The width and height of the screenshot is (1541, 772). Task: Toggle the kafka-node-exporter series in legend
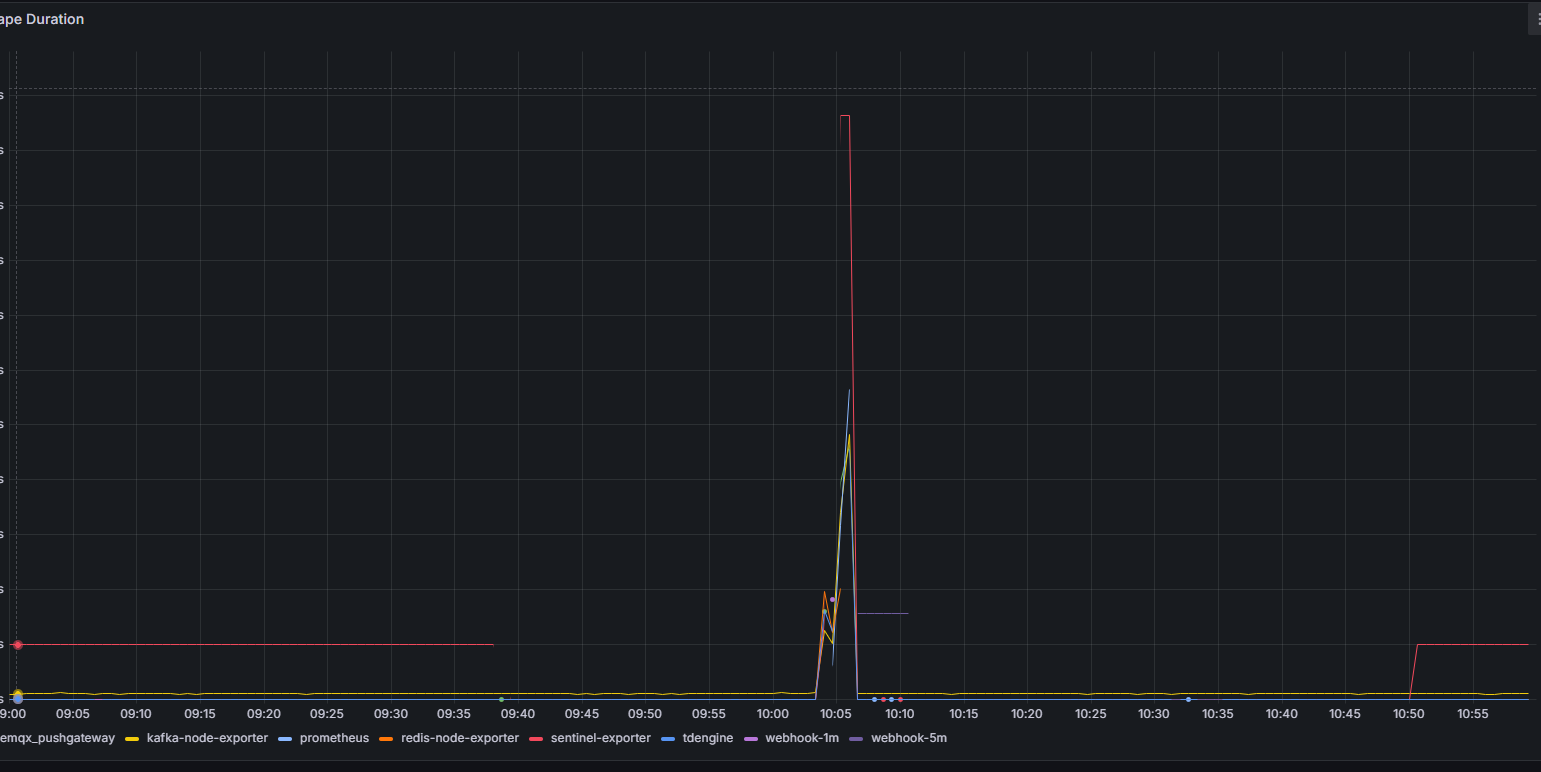tap(207, 738)
